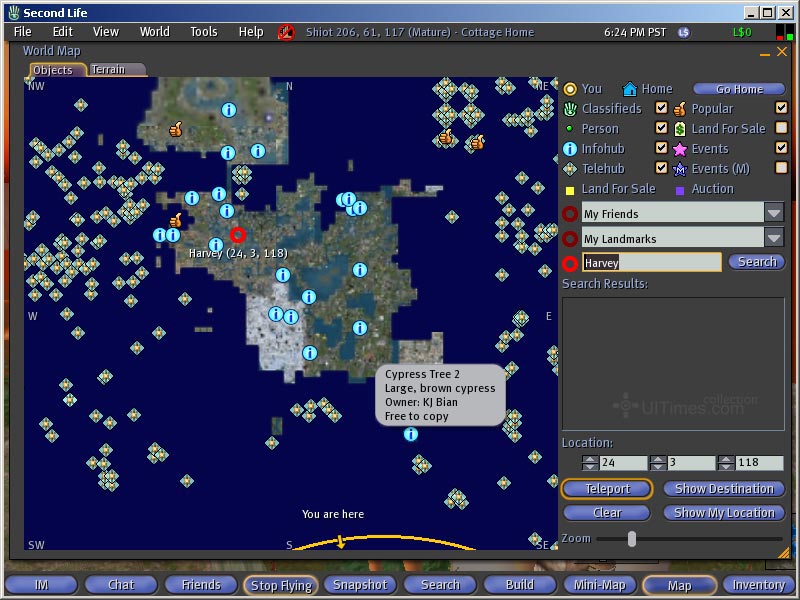
Task: Click the Popular thumbs-up legend icon
Action: 680,109
